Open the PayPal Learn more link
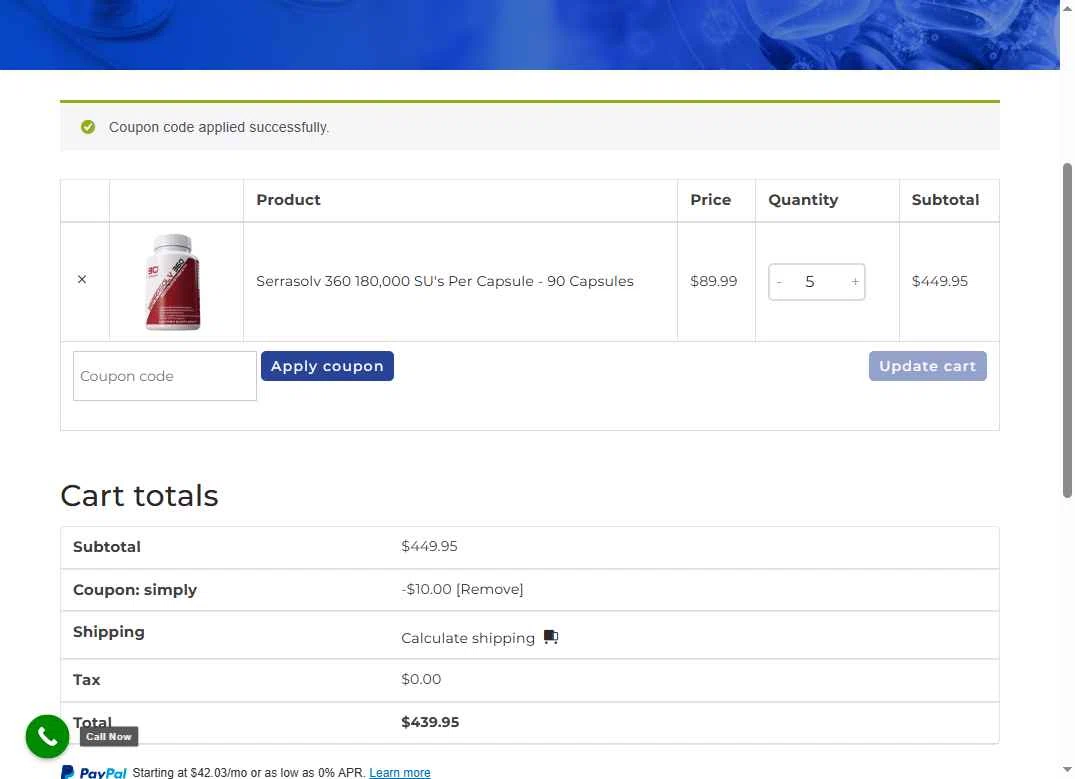This screenshot has height=779, width=1075. point(400,773)
